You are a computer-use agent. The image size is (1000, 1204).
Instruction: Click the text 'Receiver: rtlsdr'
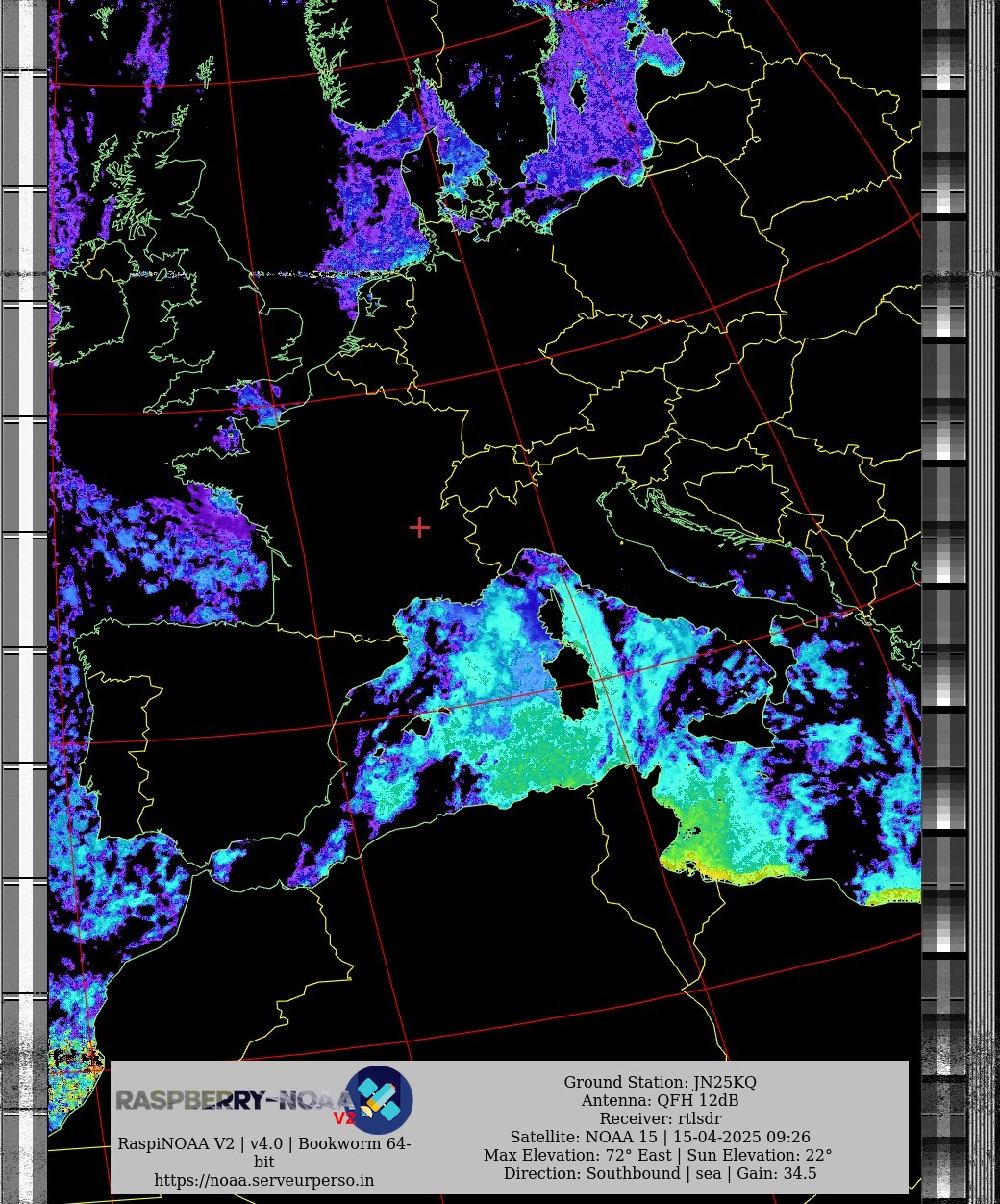point(660,1118)
